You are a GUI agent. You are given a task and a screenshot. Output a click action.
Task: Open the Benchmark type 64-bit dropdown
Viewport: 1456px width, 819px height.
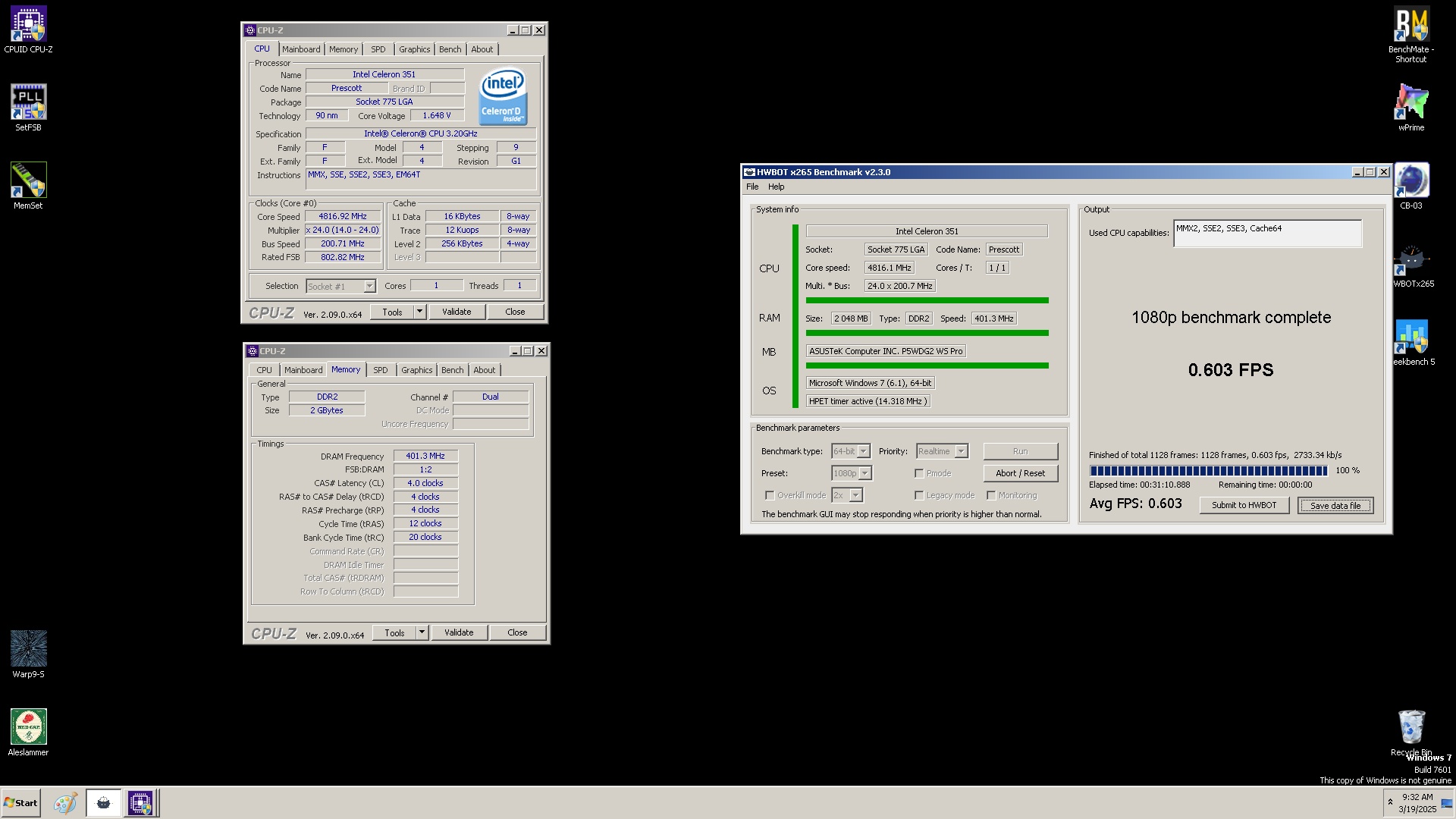point(863,451)
